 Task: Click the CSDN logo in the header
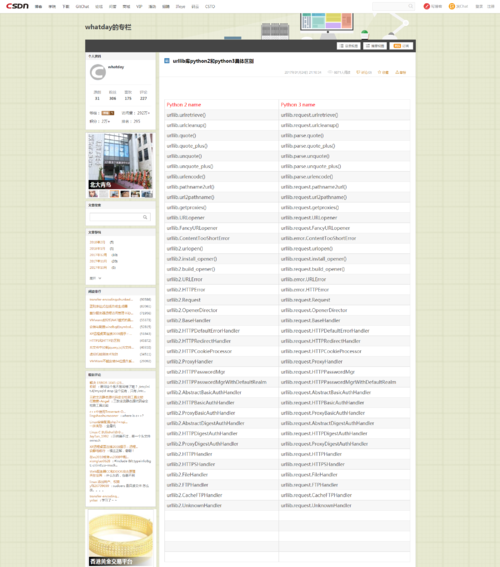tap(17, 6)
